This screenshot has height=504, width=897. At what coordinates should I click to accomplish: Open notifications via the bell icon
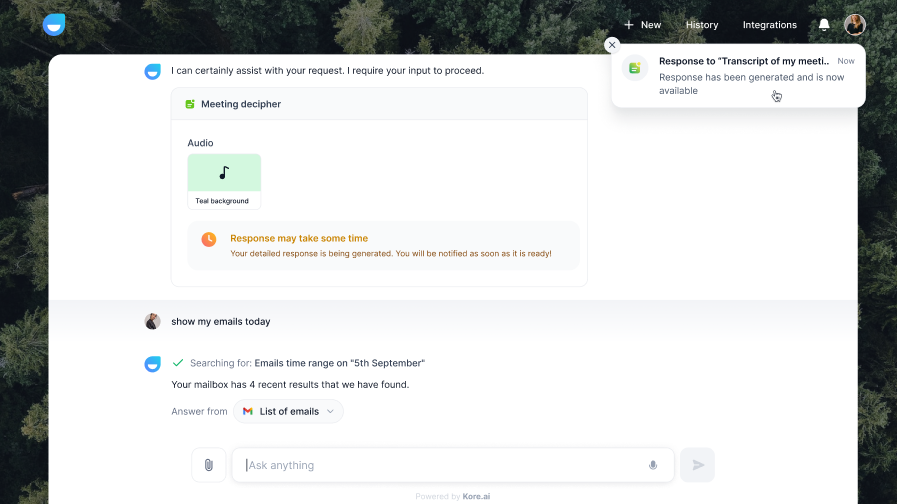(x=824, y=25)
